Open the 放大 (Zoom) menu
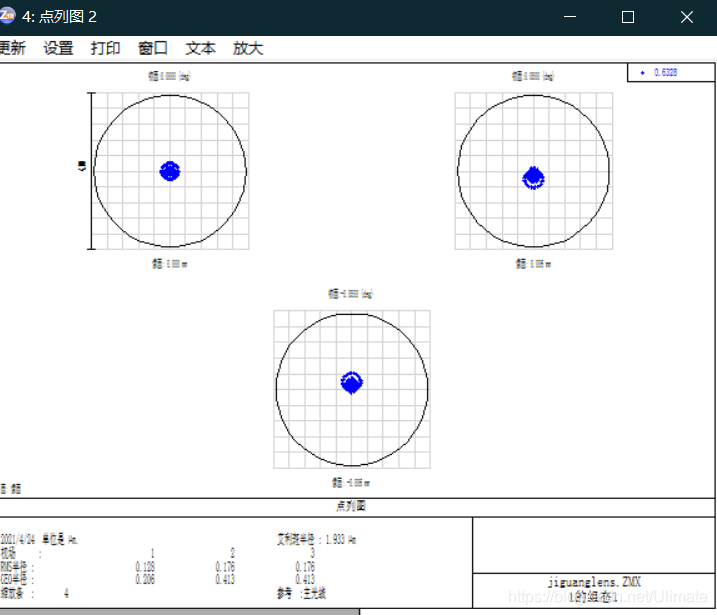717x615 pixels. coord(248,48)
